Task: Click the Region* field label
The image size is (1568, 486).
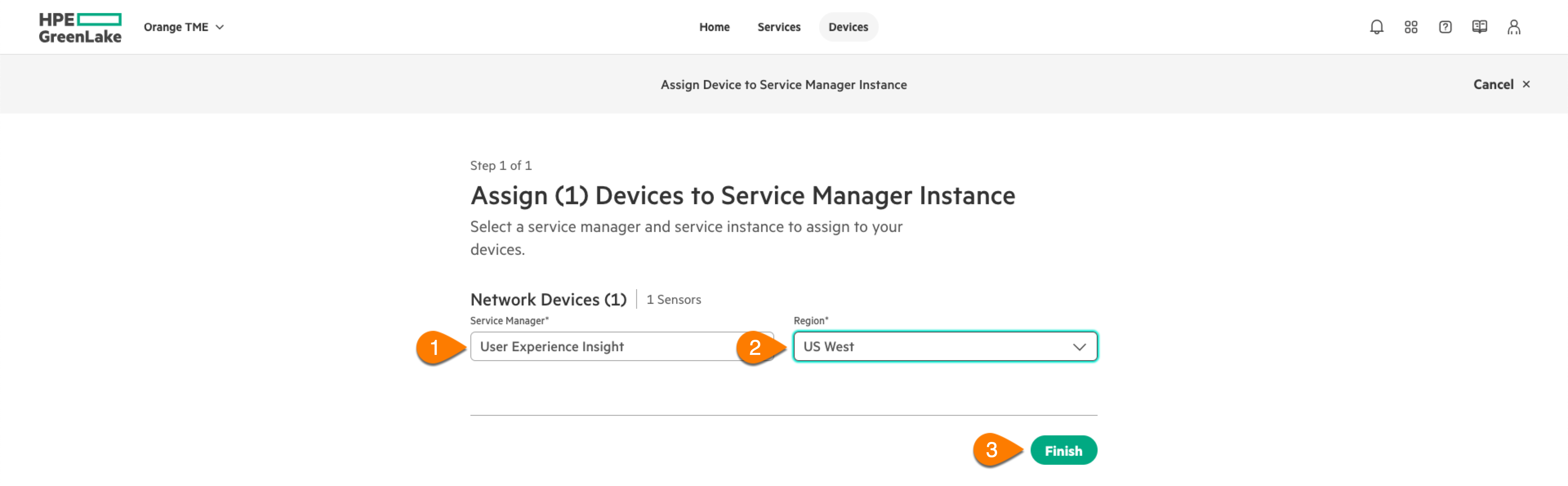Action: pos(810,320)
